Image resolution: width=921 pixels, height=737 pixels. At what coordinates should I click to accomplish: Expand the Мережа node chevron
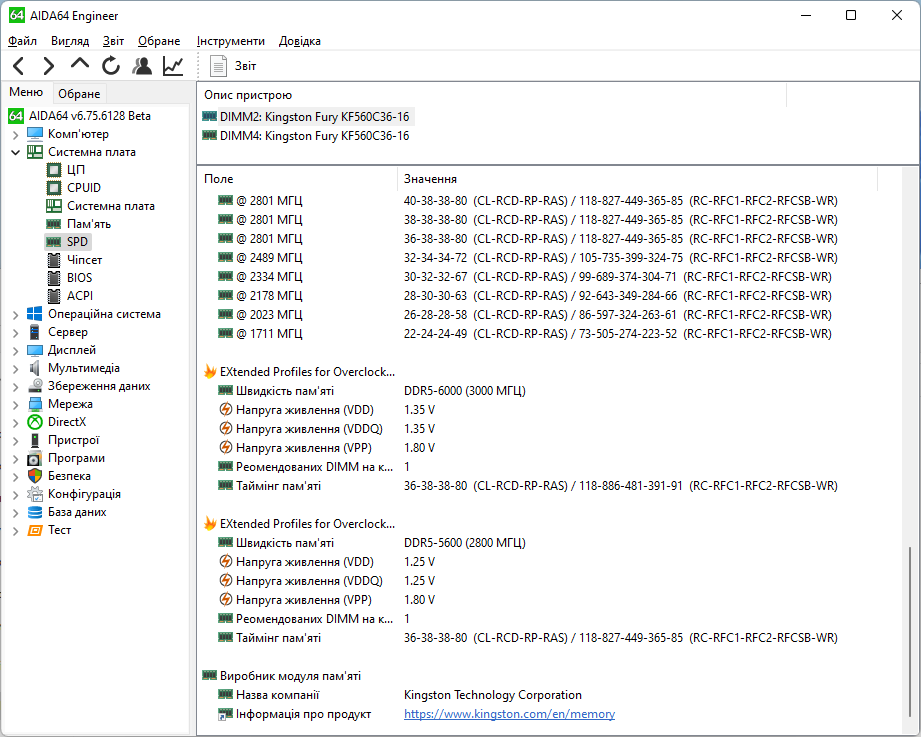[15, 405]
